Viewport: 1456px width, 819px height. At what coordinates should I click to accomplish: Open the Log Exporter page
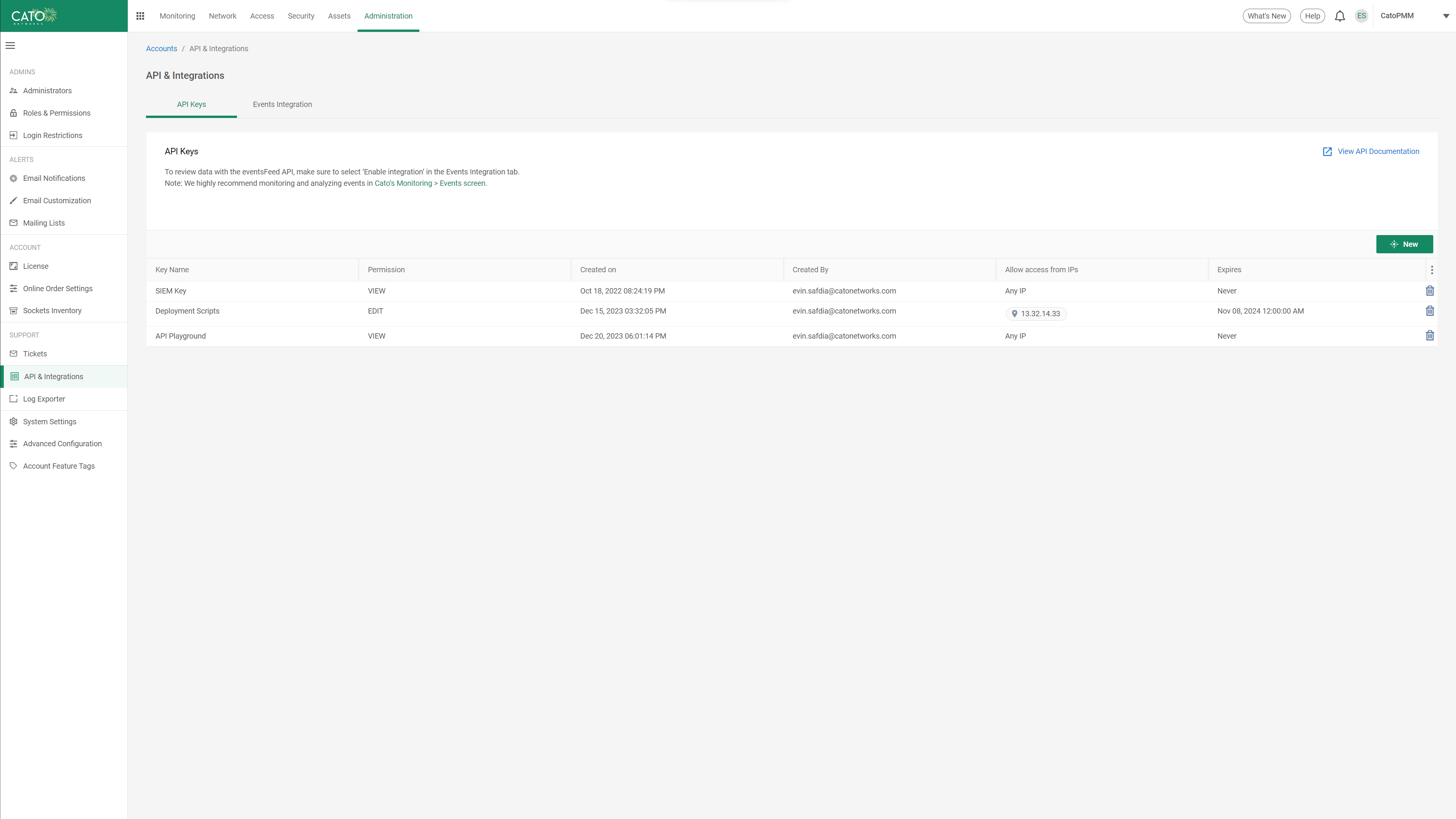(x=44, y=399)
